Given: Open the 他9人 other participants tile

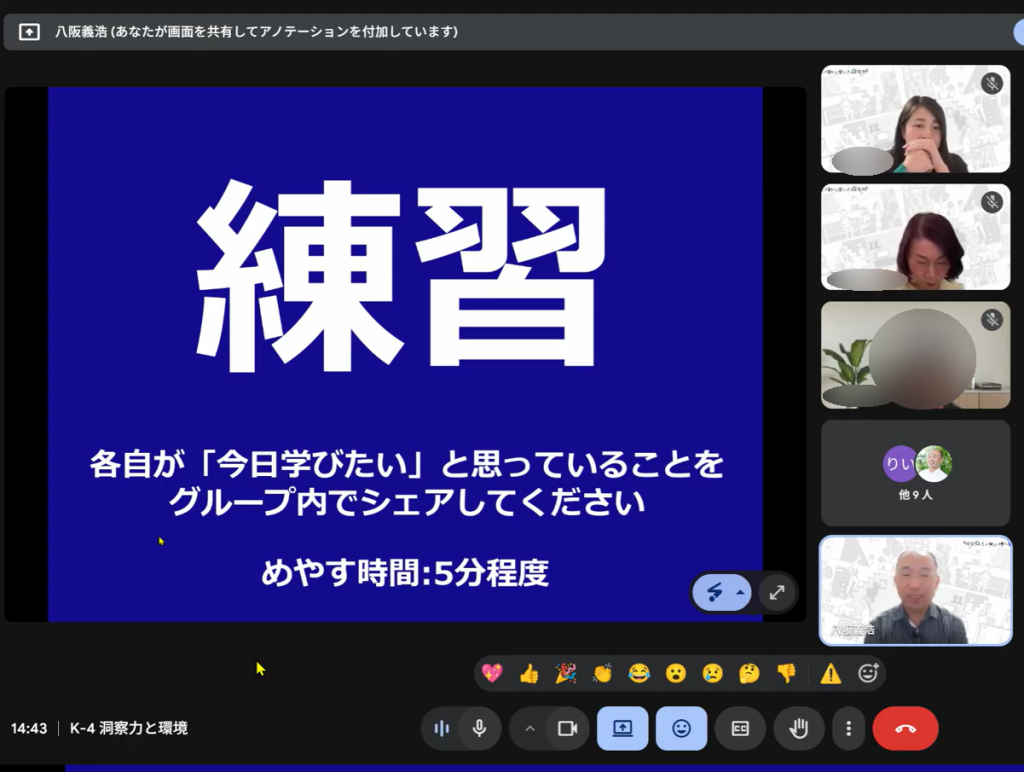Looking at the screenshot, I should coord(916,473).
